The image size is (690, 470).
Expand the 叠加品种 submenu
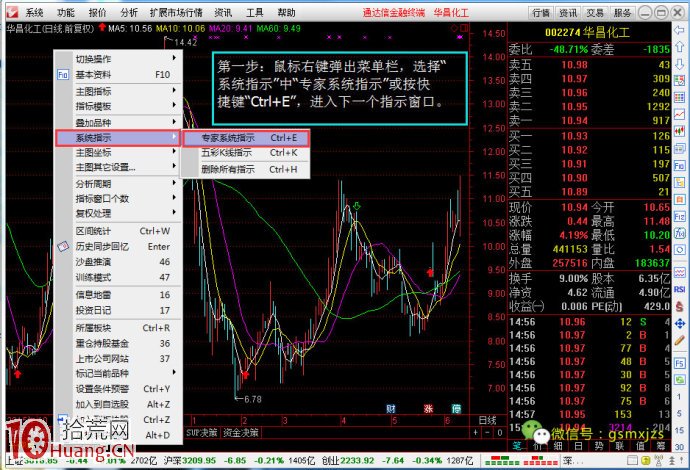point(118,122)
